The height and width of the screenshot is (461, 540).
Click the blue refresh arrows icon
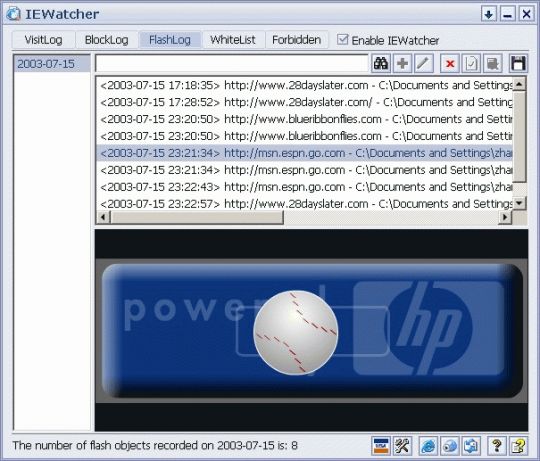471,446
